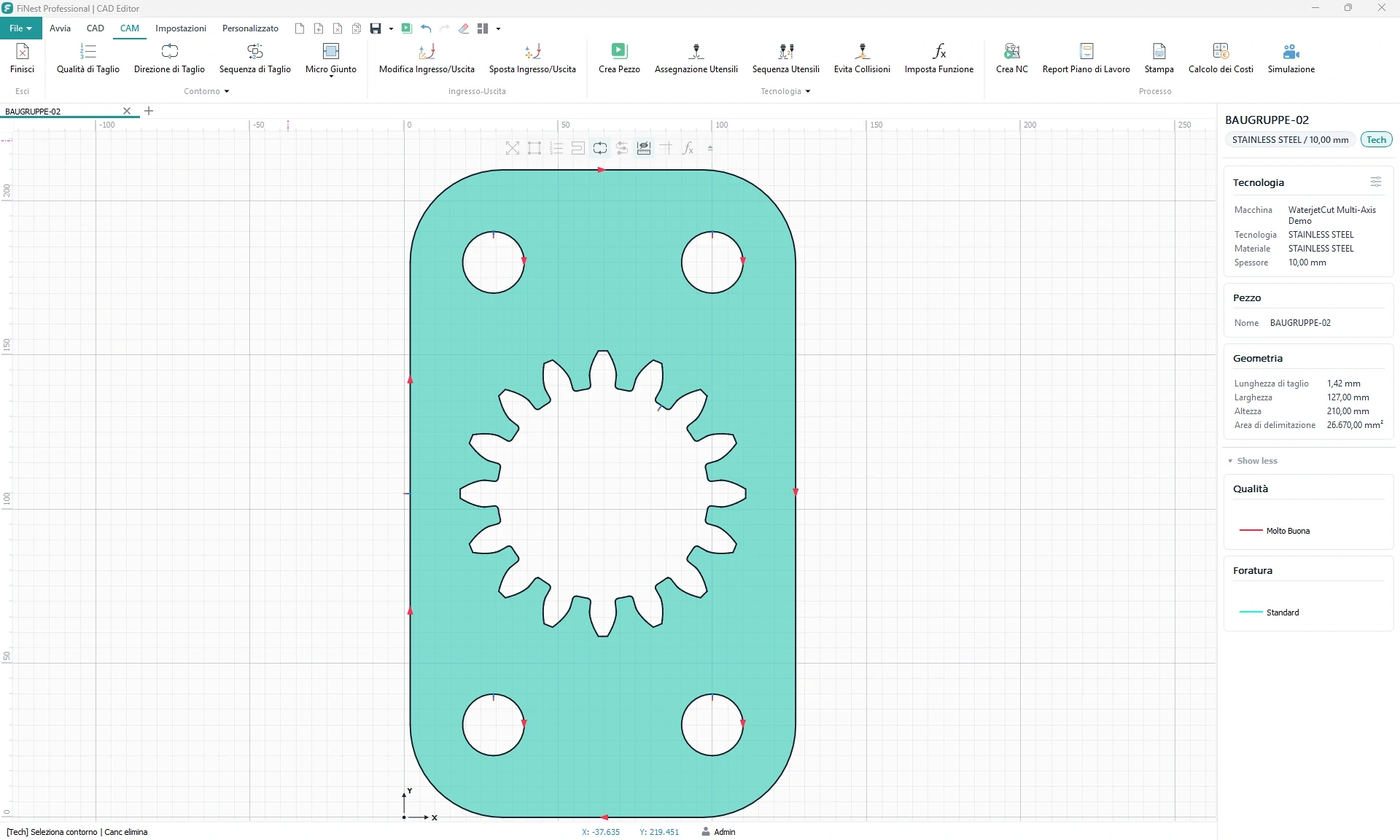Open Sequenza di Taglio tool
The width and height of the screenshot is (1400, 840).
pos(254,58)
